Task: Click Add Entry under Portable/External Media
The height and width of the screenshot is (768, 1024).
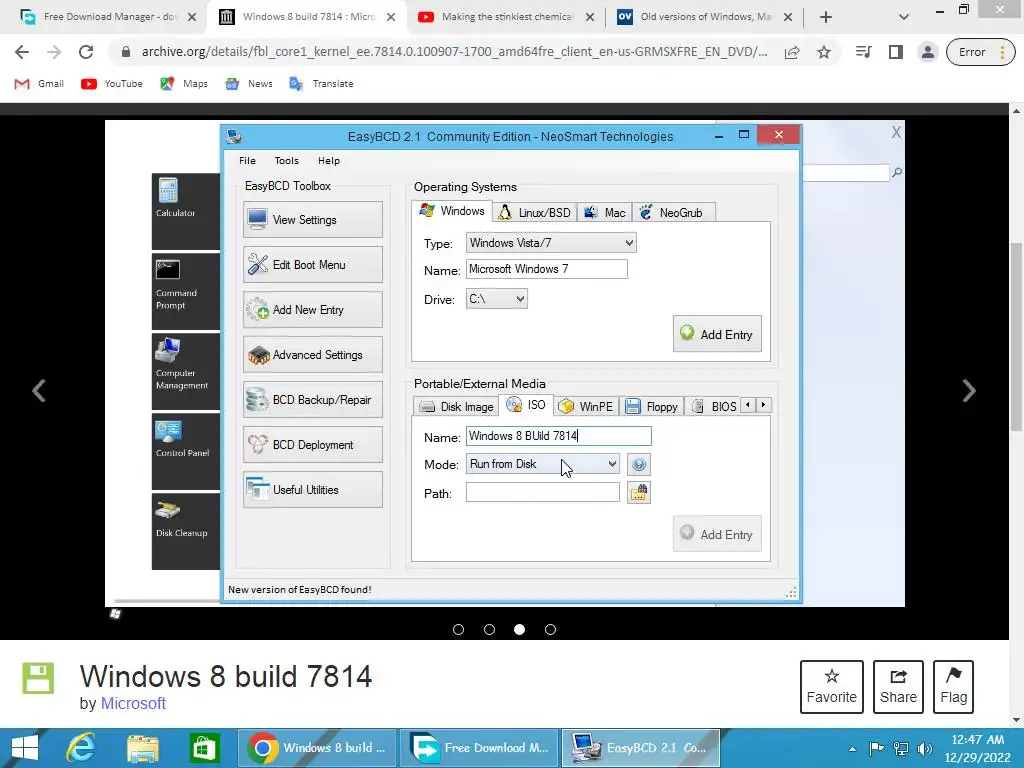Action: pyautogui.click(x=717, y=534)
